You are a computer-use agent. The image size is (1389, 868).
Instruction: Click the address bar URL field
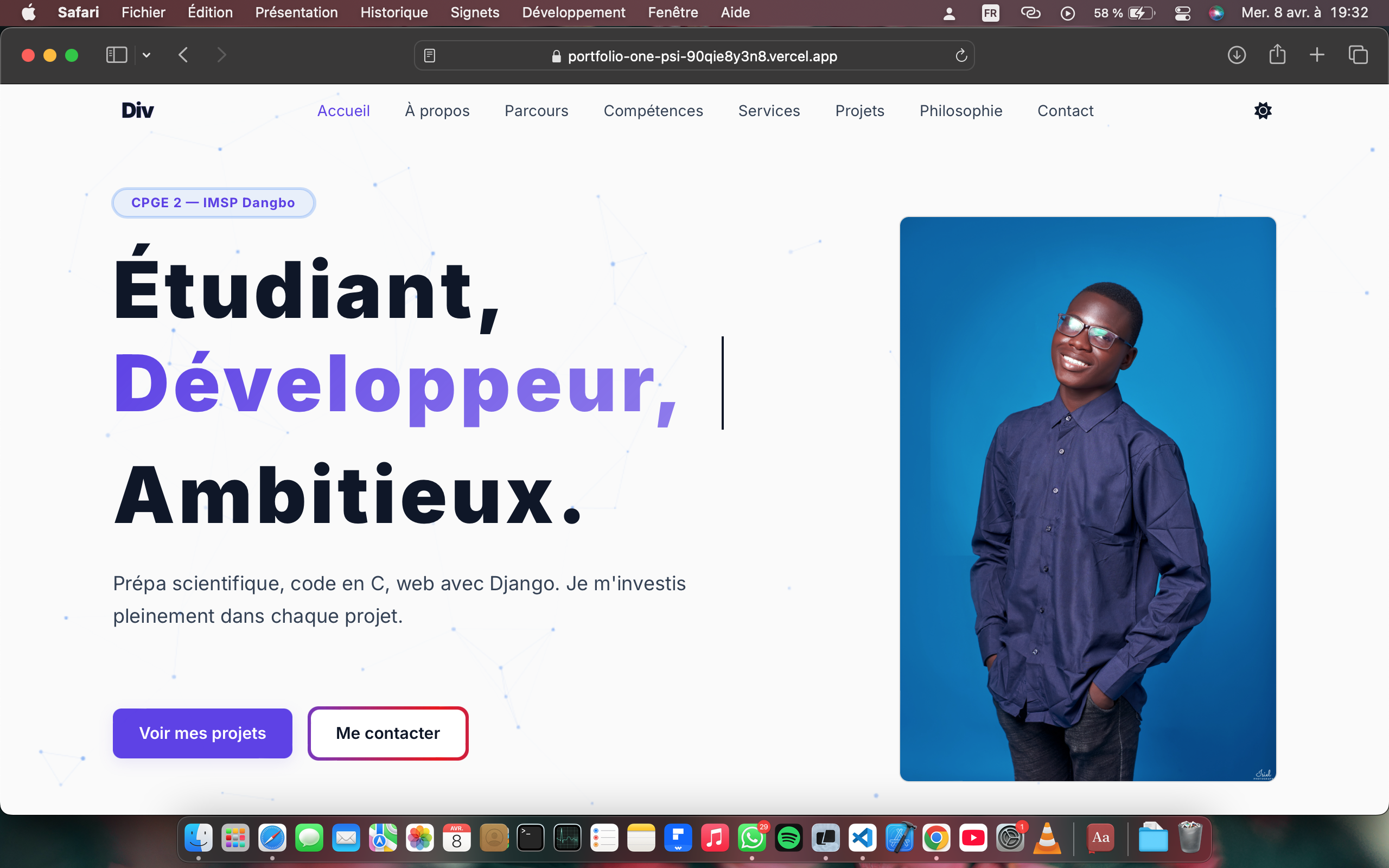pyautogui.click(x=702, y=56)
